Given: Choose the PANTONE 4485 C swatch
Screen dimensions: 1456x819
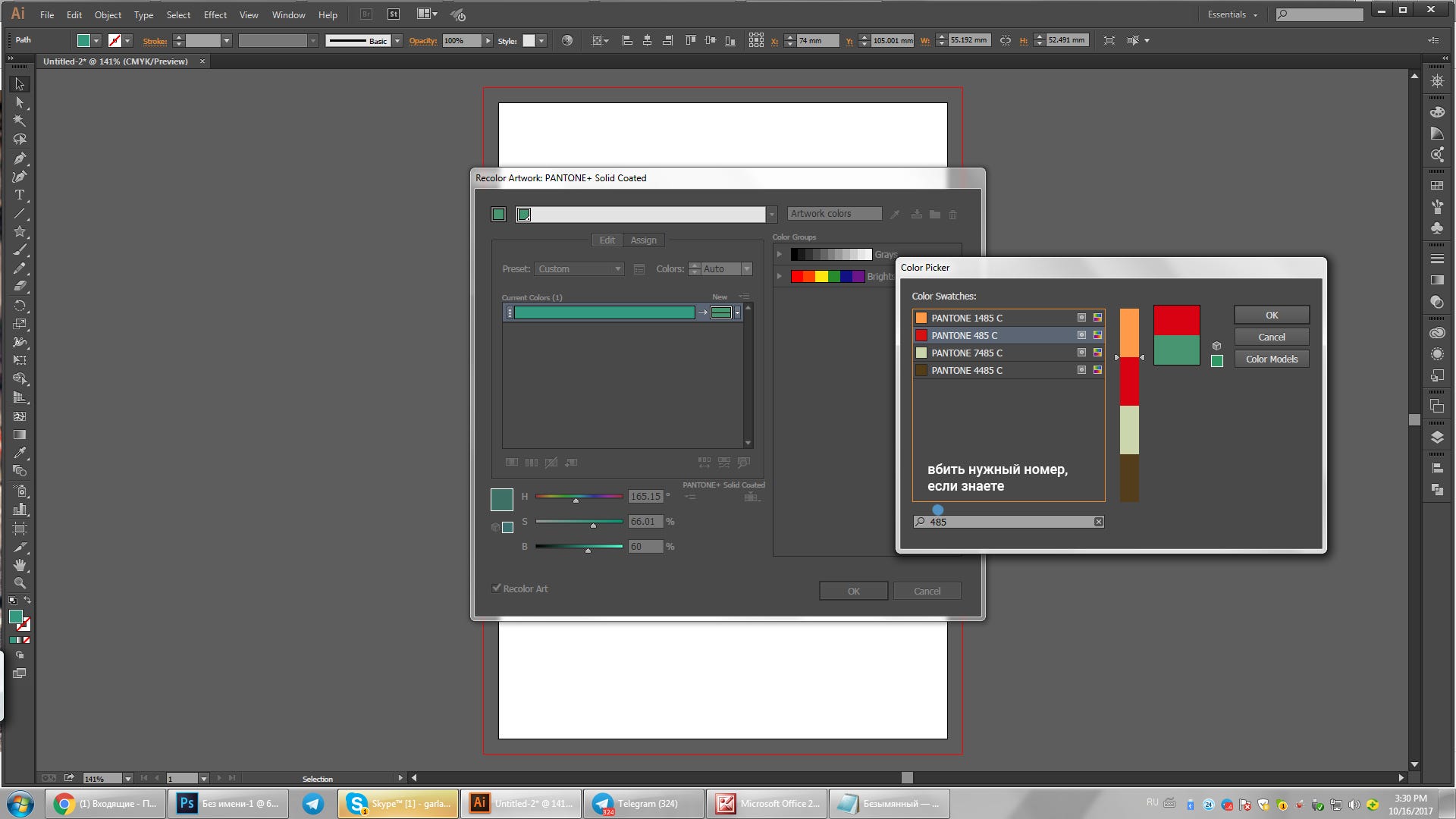Looking at the screenshot, I should point(1009,370).
